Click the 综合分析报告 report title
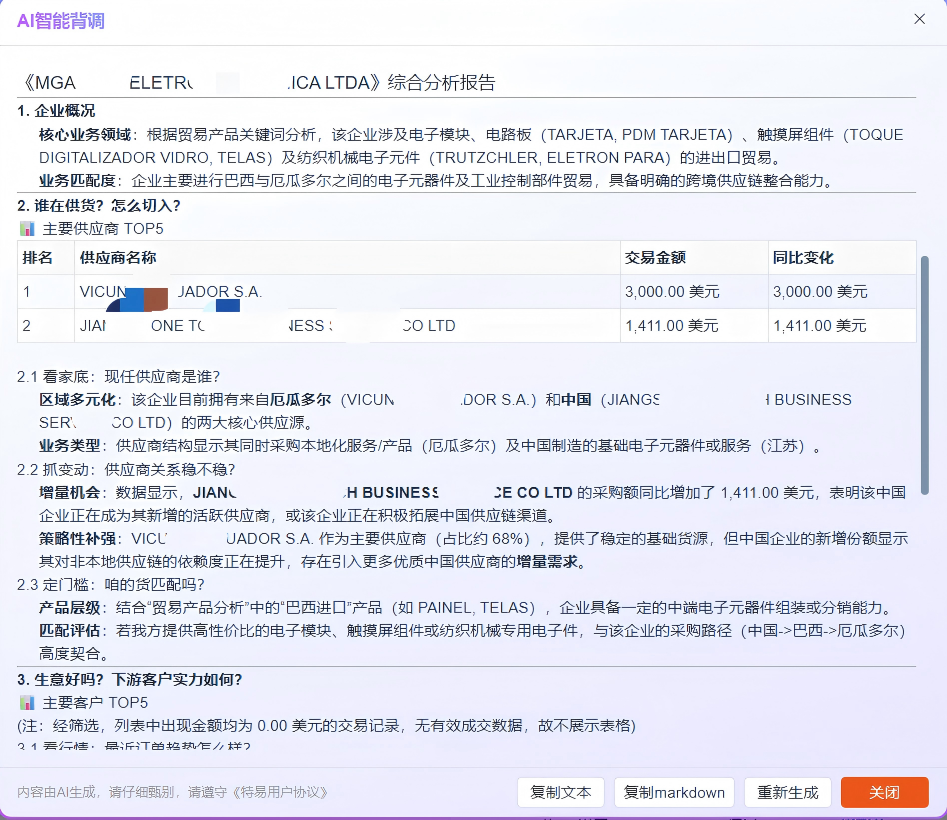Screen dimensions: 947x820 point(441,82)
